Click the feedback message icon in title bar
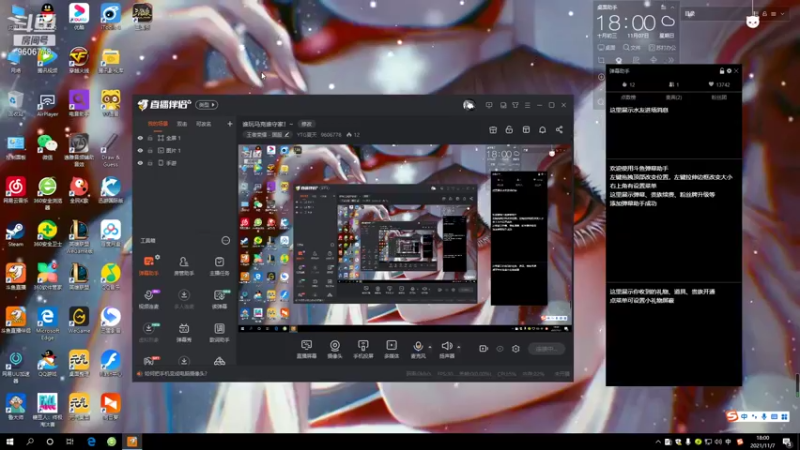The width and height of the screenshot is (800, 450). point(489,105)
